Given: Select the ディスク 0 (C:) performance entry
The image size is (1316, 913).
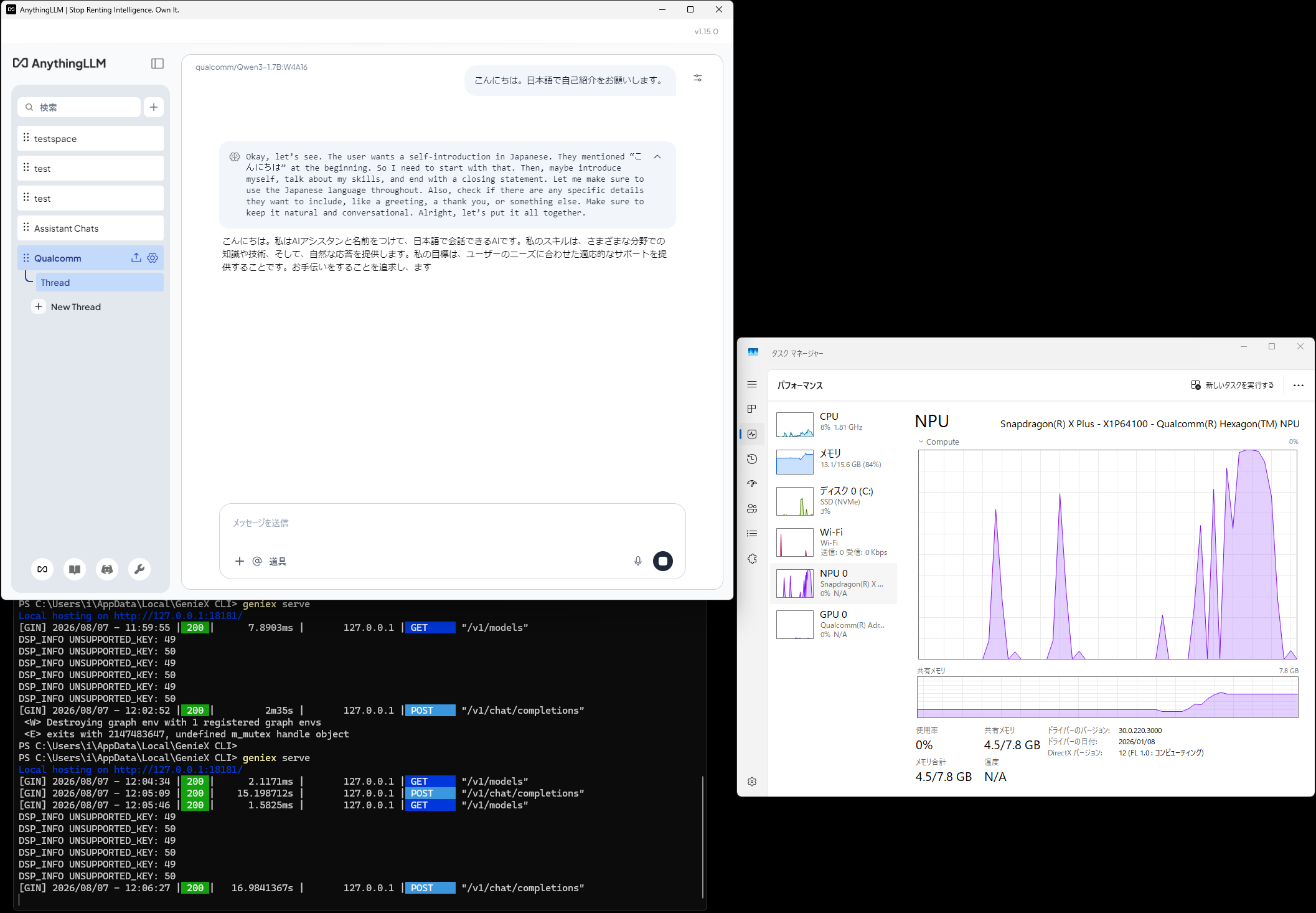Looking at the screenshot, I should coord(834,501).
